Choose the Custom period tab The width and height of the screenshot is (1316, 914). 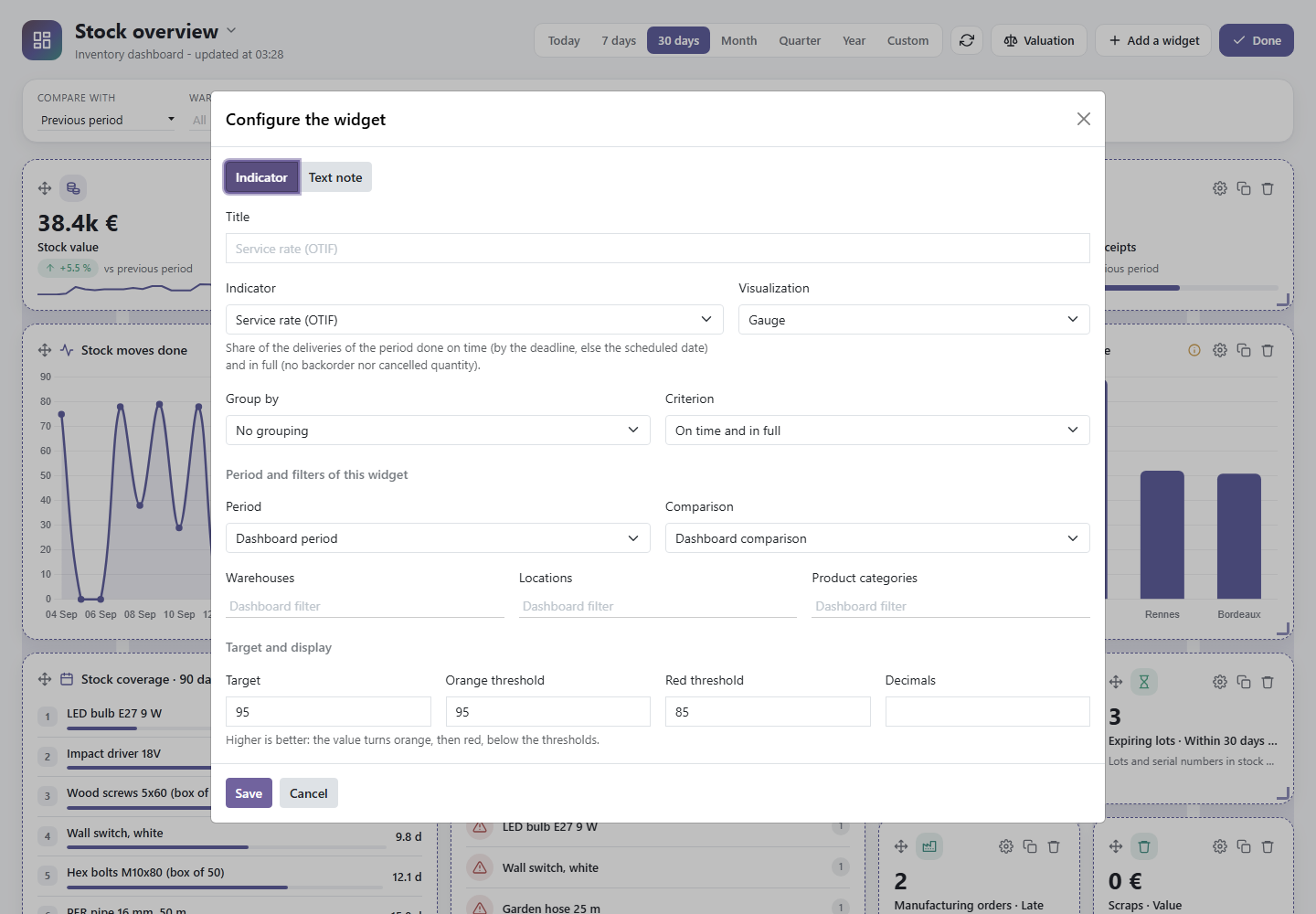click(907, 40)
